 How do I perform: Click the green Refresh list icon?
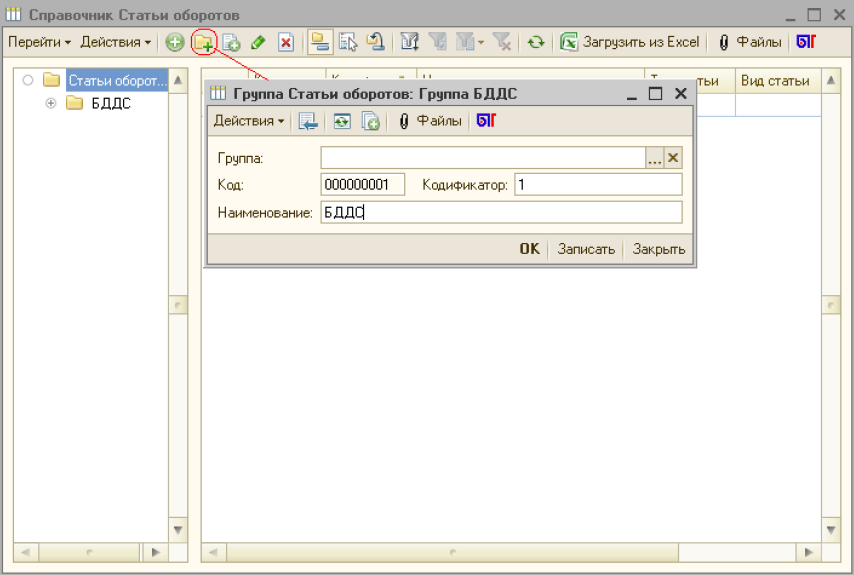[537, 42]
